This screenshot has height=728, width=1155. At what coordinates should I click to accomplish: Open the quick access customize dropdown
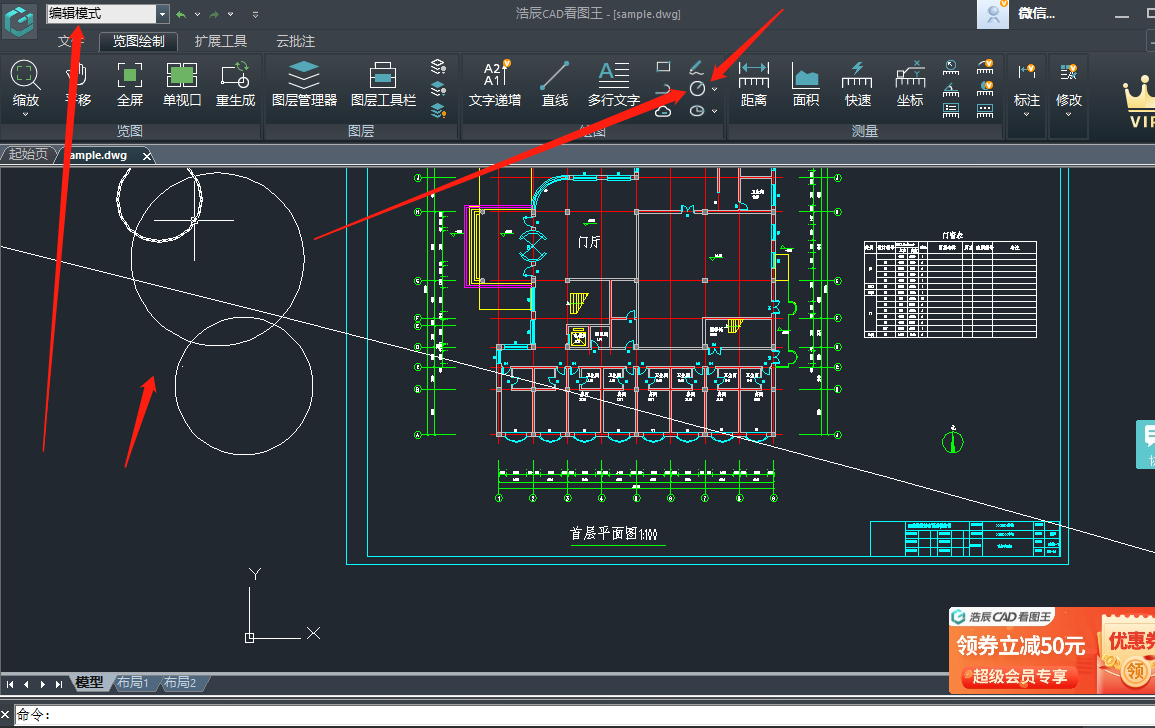click(x=256, y=14)
